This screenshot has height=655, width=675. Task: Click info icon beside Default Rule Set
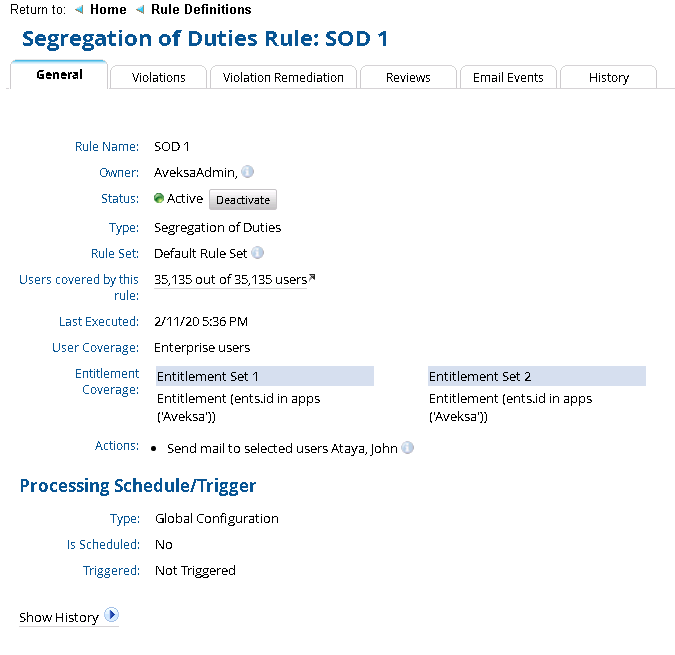pos(257,253)
